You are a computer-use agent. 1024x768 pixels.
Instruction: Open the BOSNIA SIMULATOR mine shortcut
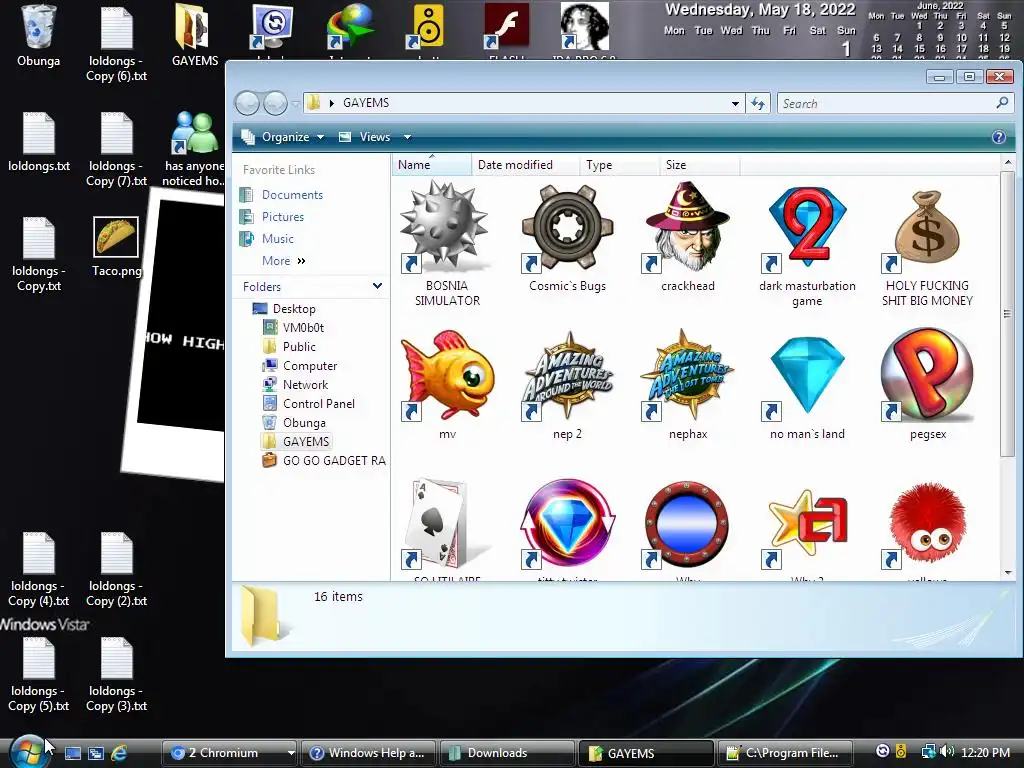click(447, 227)
